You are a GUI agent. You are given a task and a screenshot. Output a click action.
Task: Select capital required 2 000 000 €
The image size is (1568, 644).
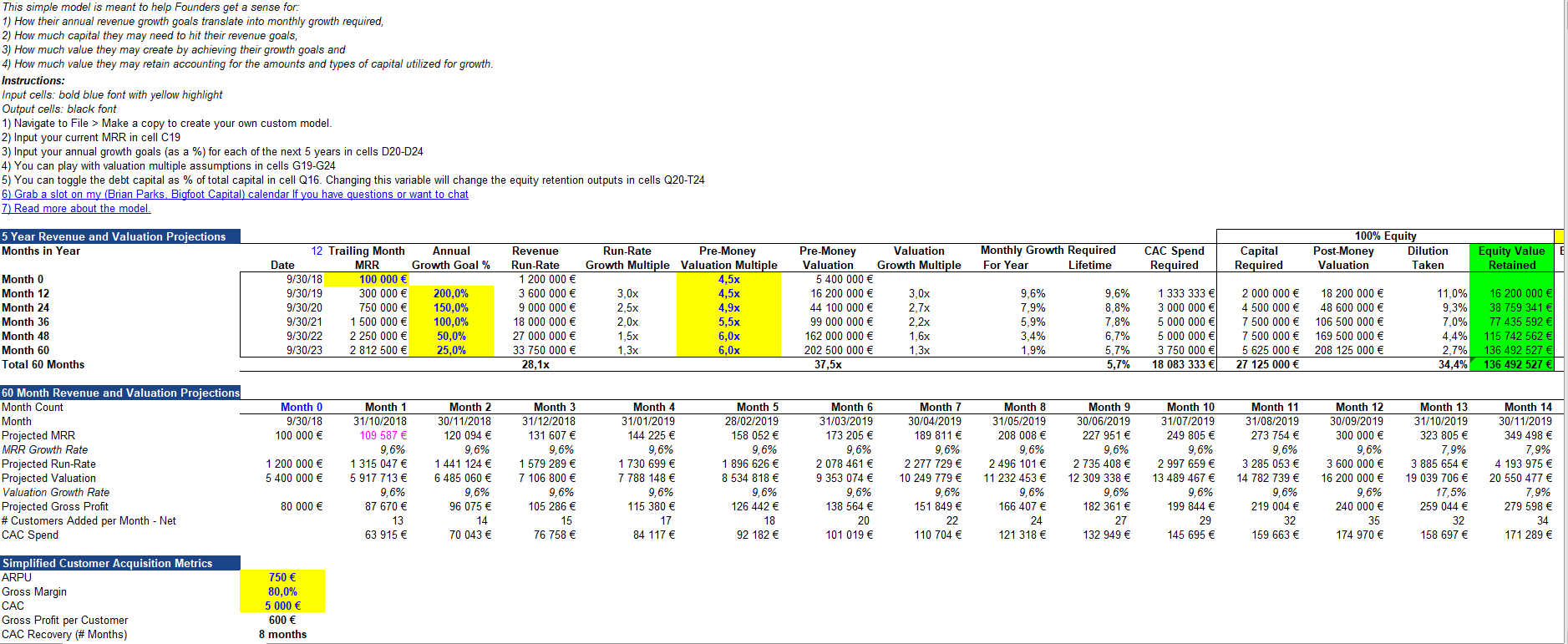click(x=1270, y=293)
